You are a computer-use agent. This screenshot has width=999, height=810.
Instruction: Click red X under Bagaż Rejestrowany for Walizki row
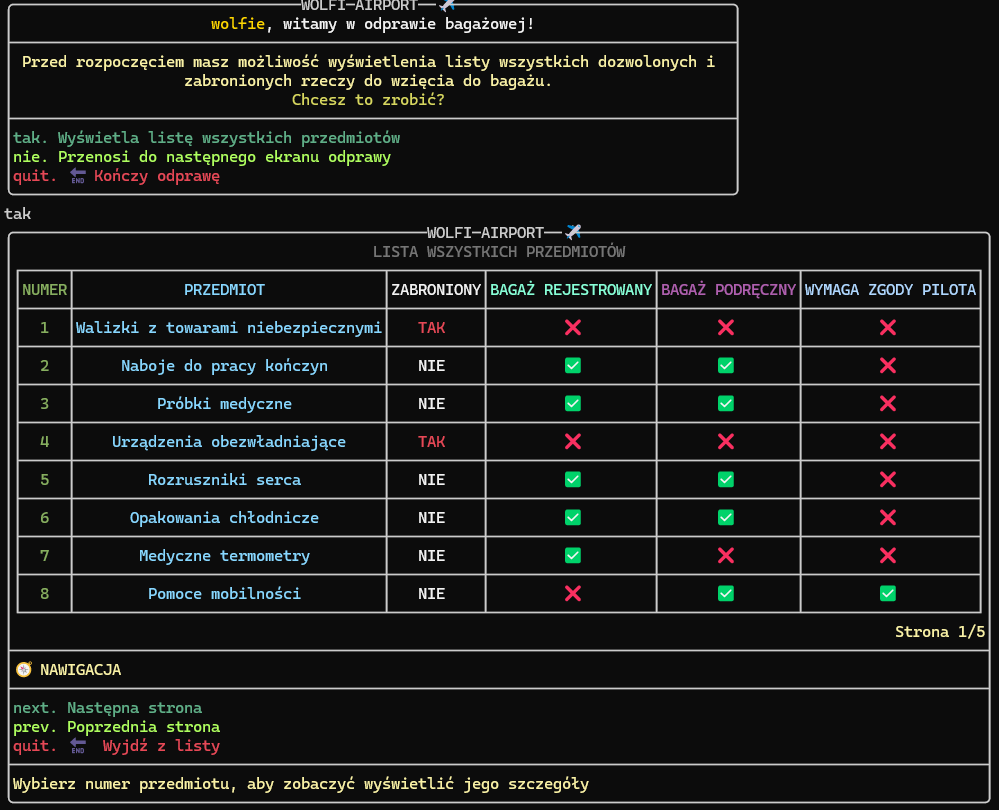(x=573, y=328)
